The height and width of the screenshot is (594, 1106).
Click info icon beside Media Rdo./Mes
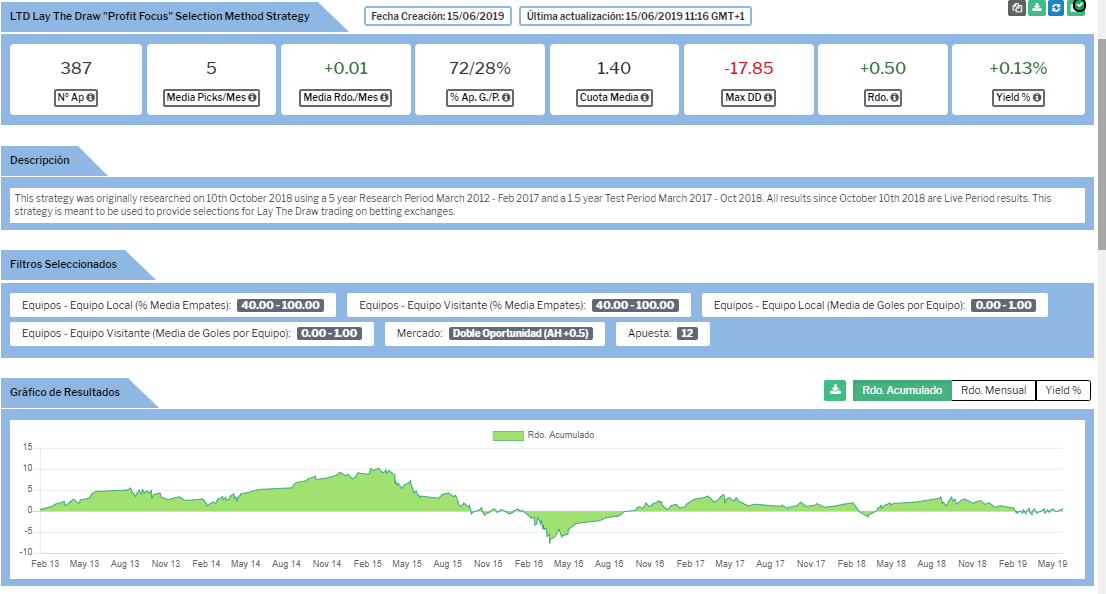pos(384,97)
